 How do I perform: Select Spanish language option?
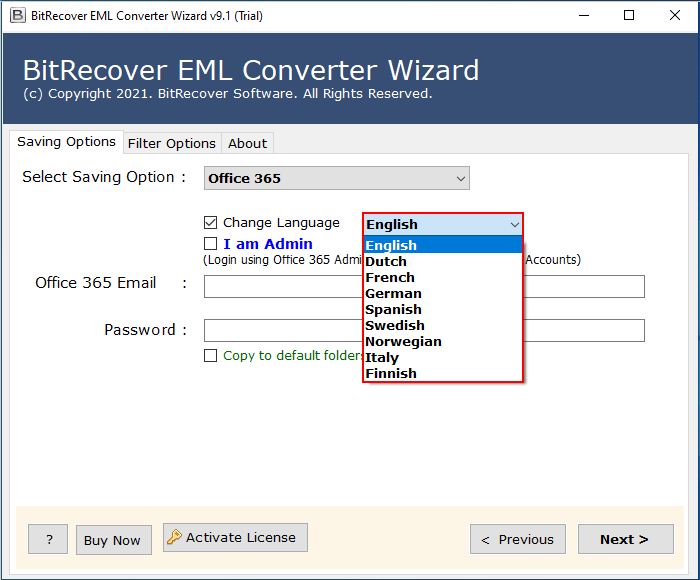pyautogui.click(x=393, y=309)
